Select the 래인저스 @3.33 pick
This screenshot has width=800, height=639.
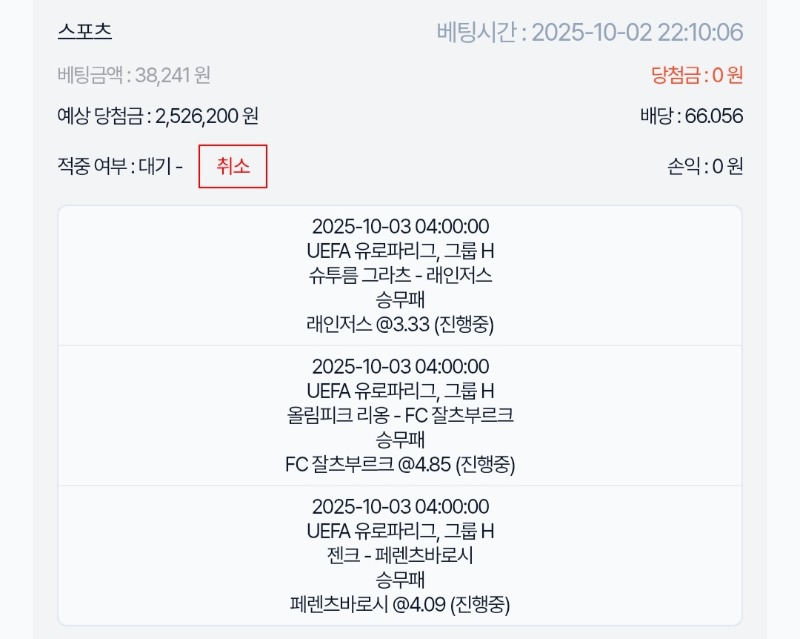coord(400,324)
